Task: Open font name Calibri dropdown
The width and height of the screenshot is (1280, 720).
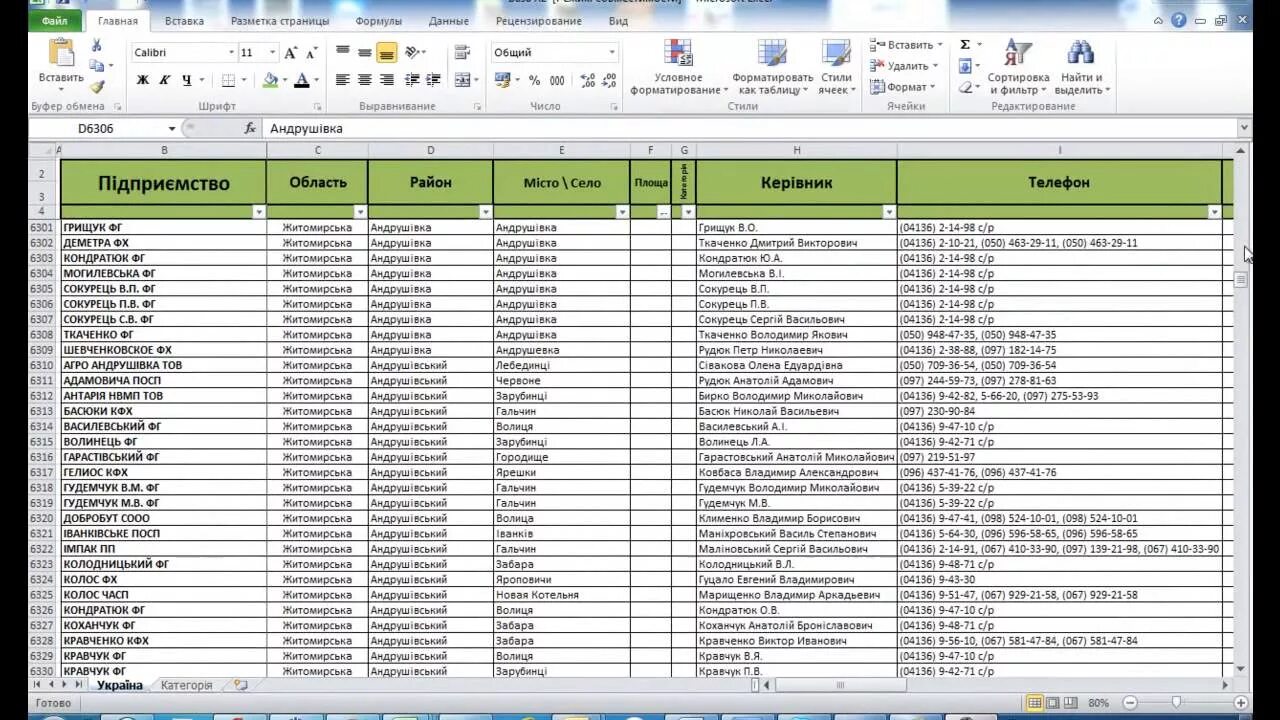Action: point(231,53)
